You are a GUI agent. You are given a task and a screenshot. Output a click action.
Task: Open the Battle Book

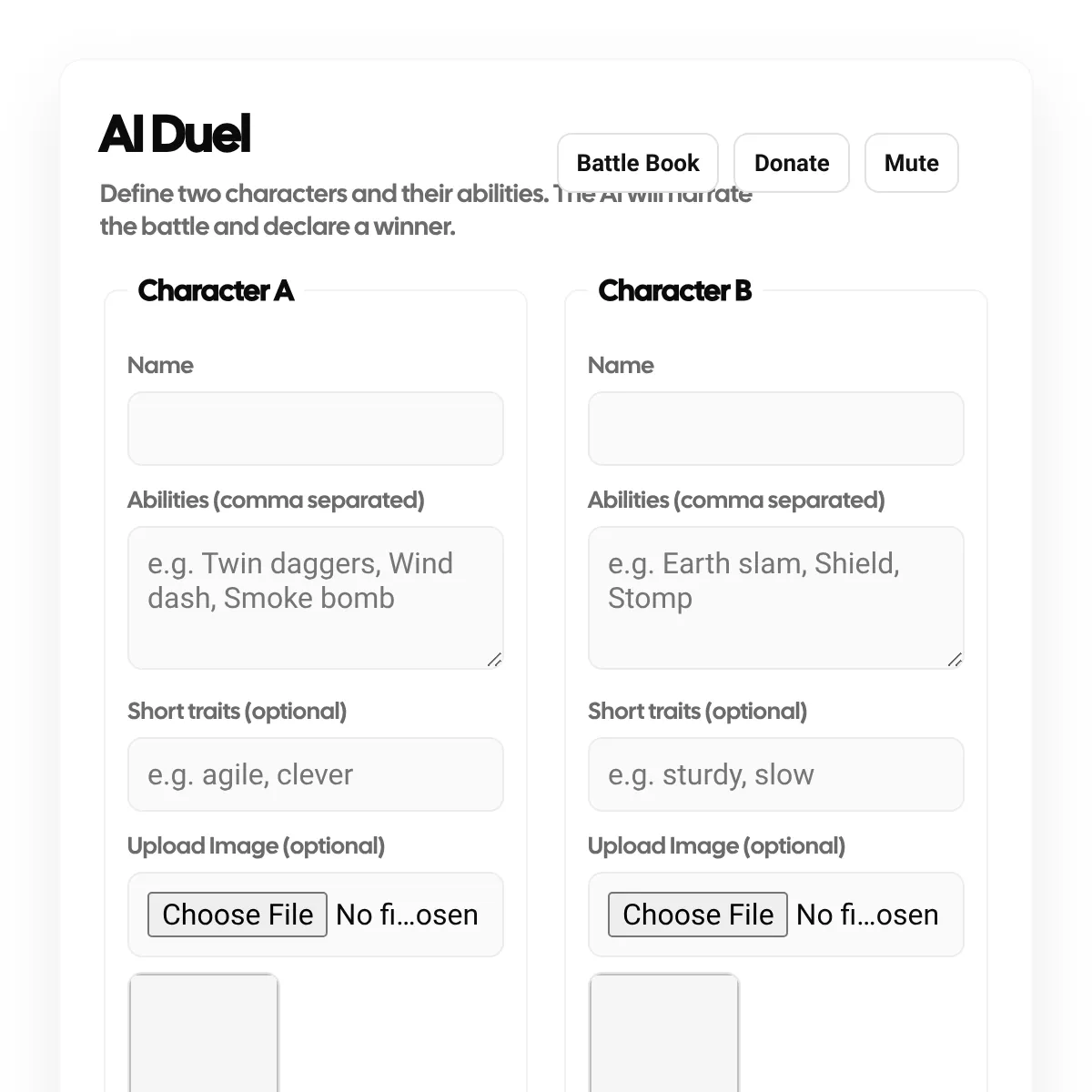point(638,163)
